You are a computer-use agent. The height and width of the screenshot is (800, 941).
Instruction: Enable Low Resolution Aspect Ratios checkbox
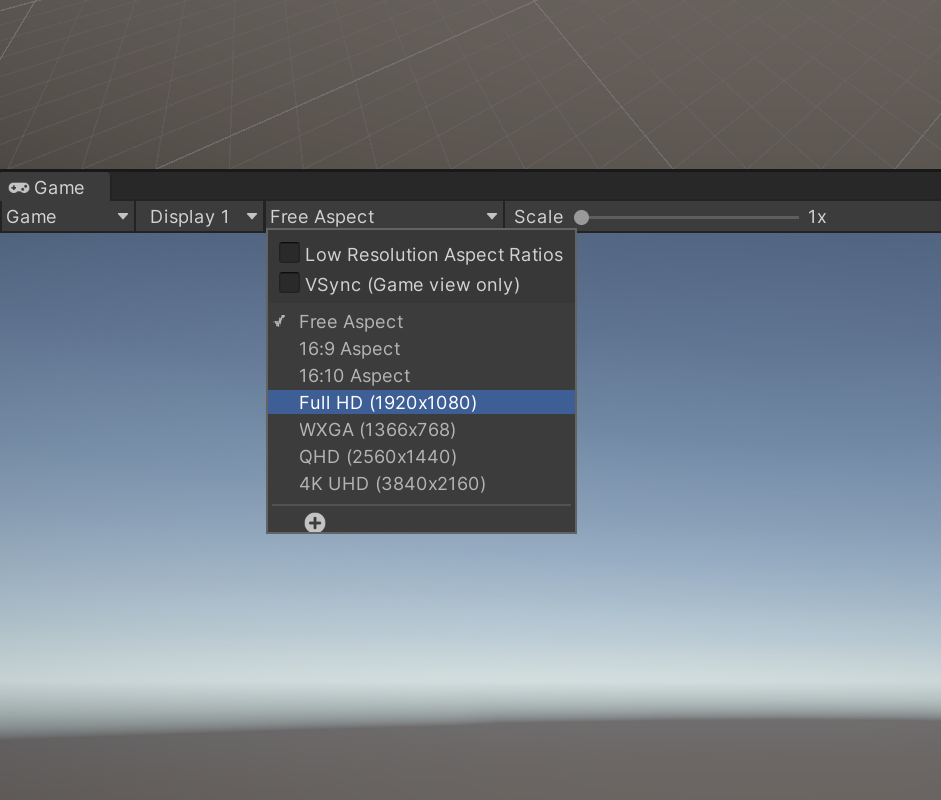pos(289,254)
